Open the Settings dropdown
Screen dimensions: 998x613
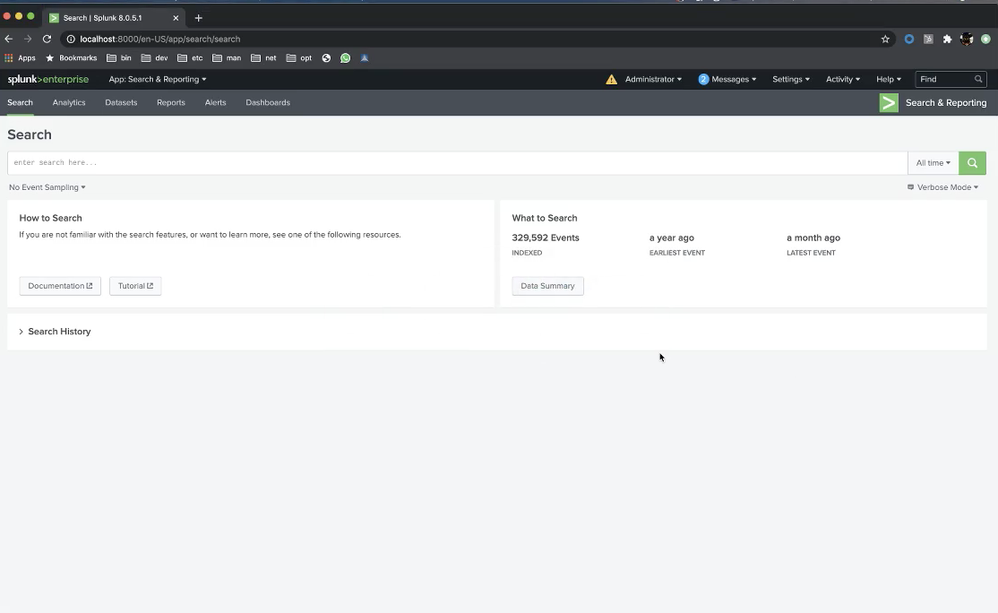coord(791,80)
